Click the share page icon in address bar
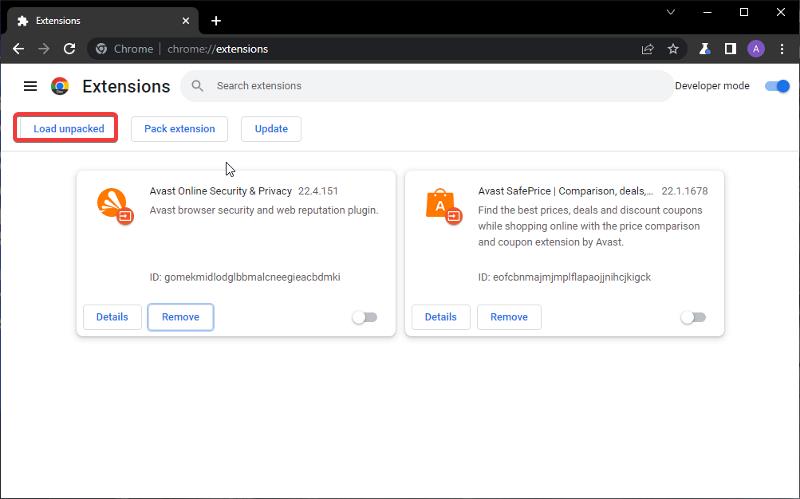800x499 pixels. tap(648, 48)
